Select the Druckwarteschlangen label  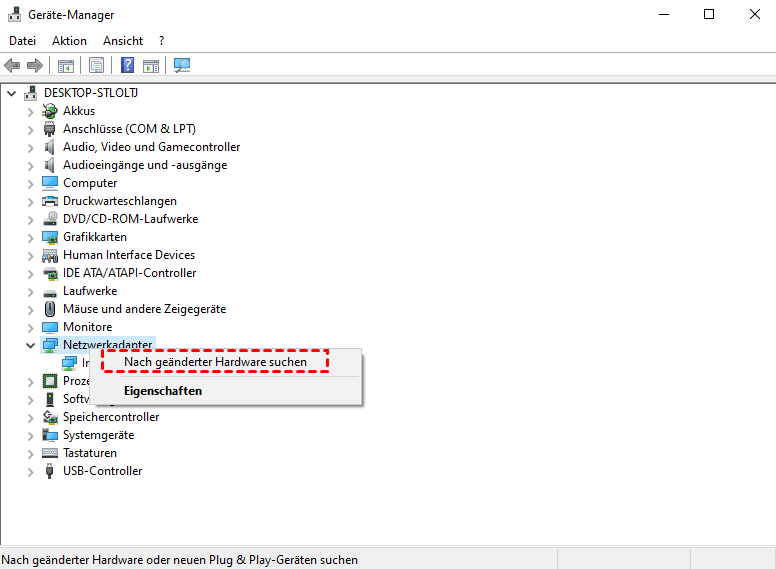(120, 201)
